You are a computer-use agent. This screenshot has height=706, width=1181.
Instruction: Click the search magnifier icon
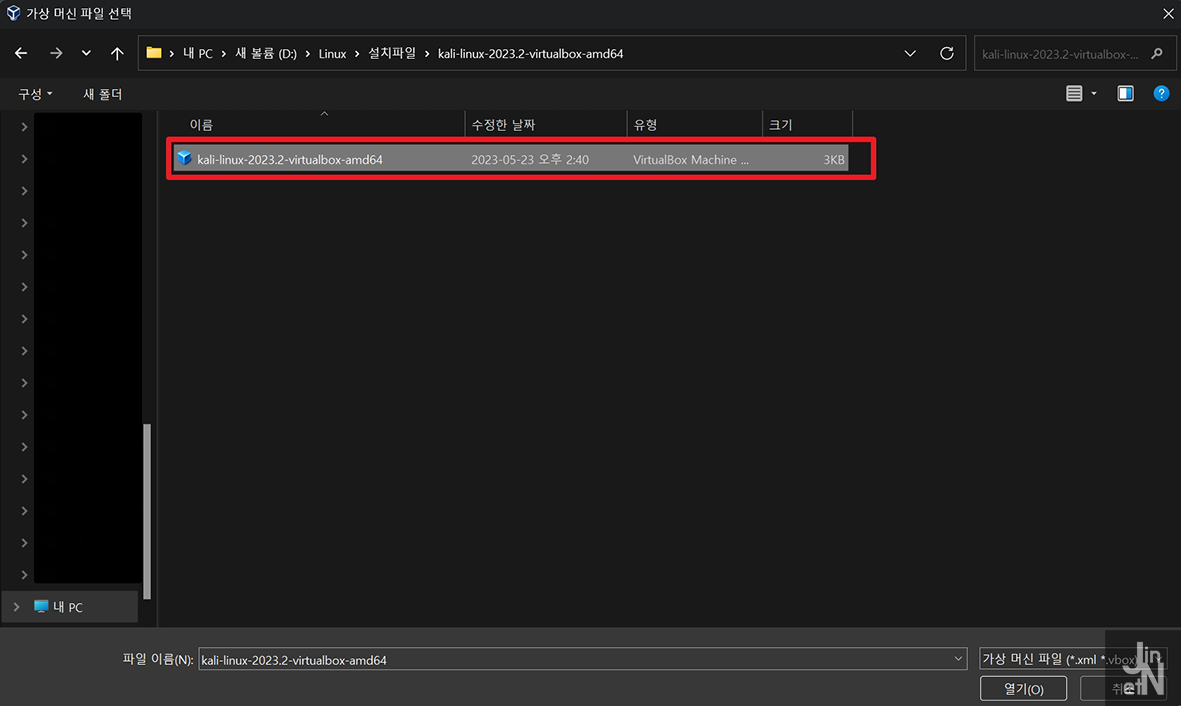(1158, 53)
